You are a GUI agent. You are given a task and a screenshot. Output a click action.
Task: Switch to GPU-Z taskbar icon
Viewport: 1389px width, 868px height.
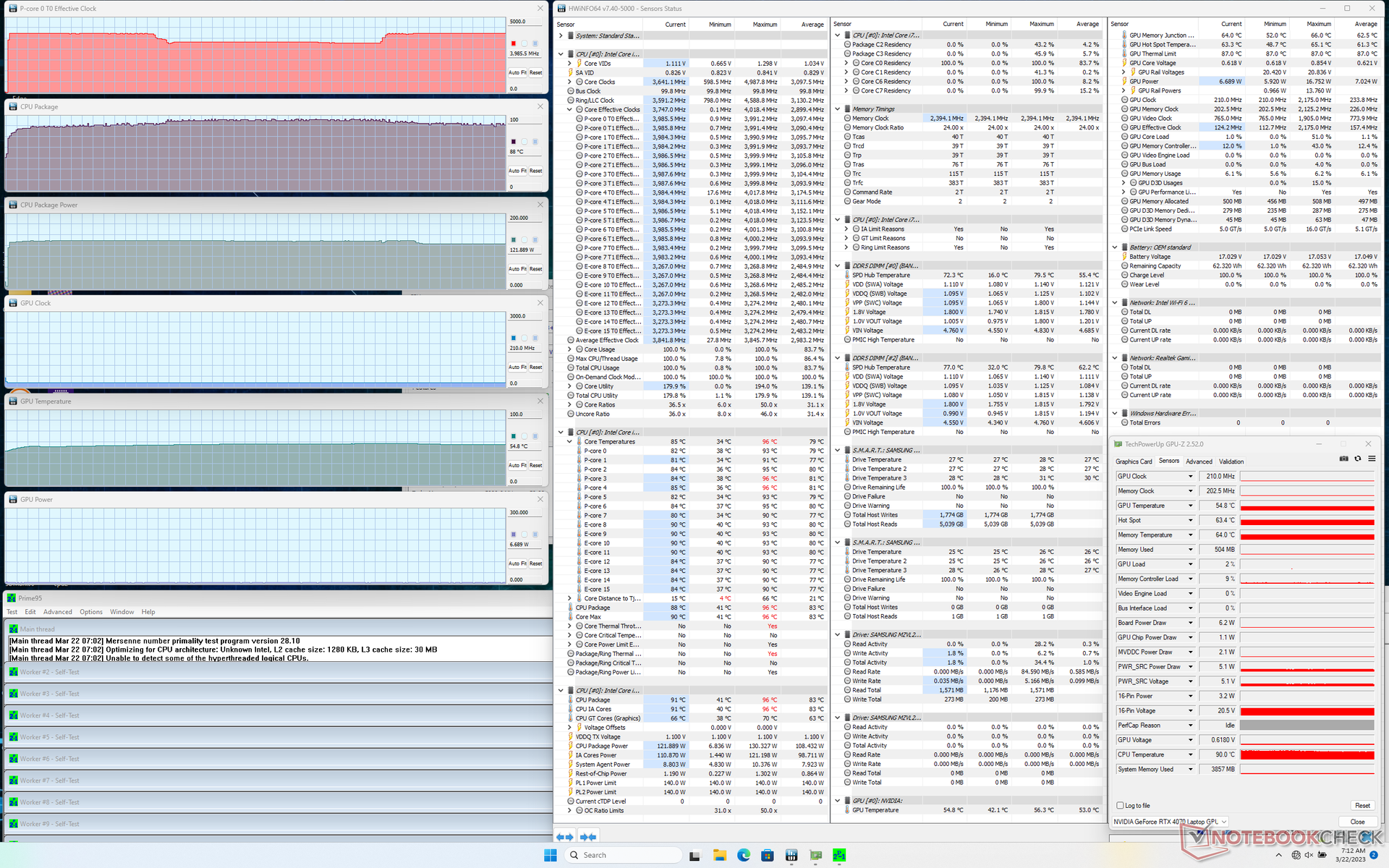815,856
